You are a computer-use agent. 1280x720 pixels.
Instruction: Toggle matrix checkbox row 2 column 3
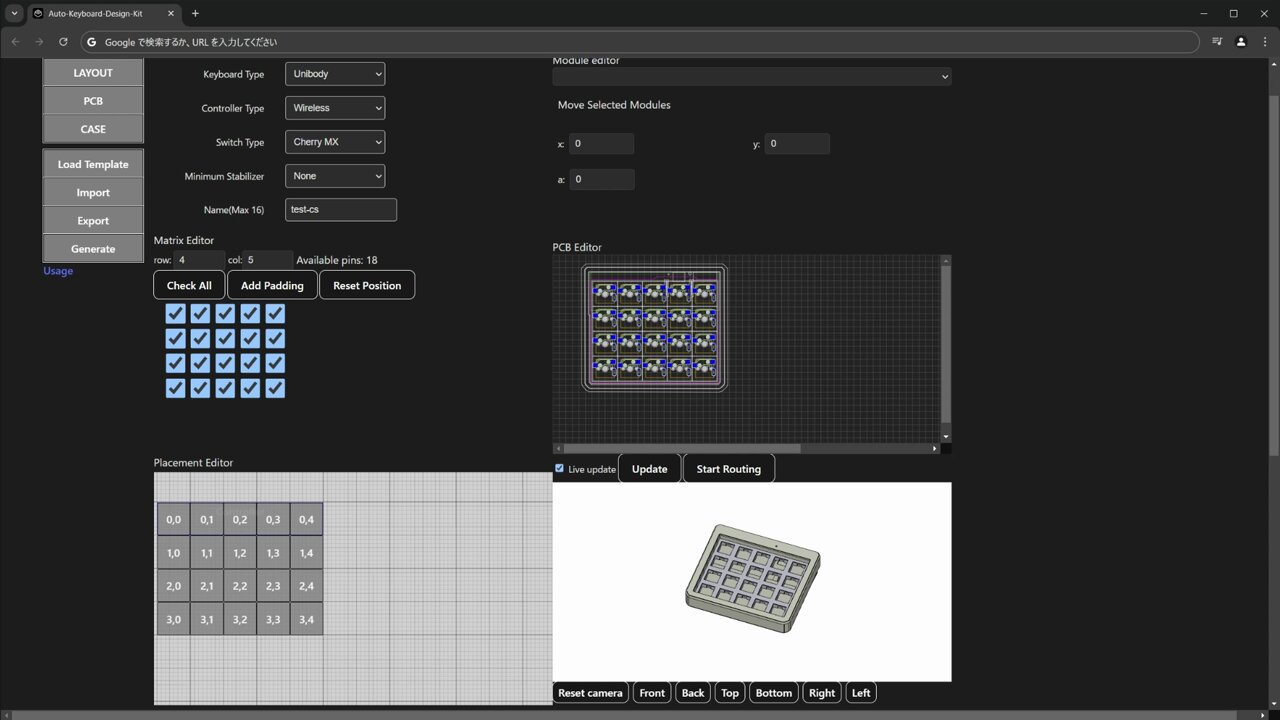(x=225, y=338)
